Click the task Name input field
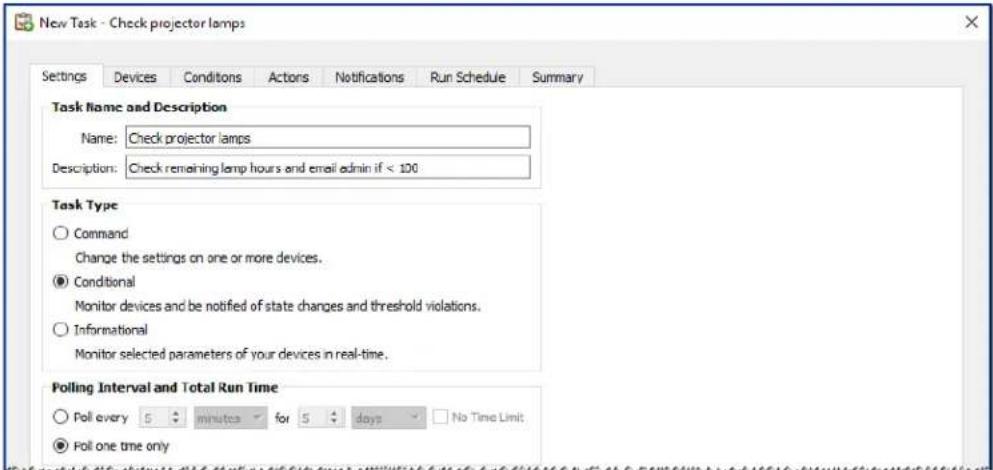This screenshot has width=993, height=470. point(327,138)
